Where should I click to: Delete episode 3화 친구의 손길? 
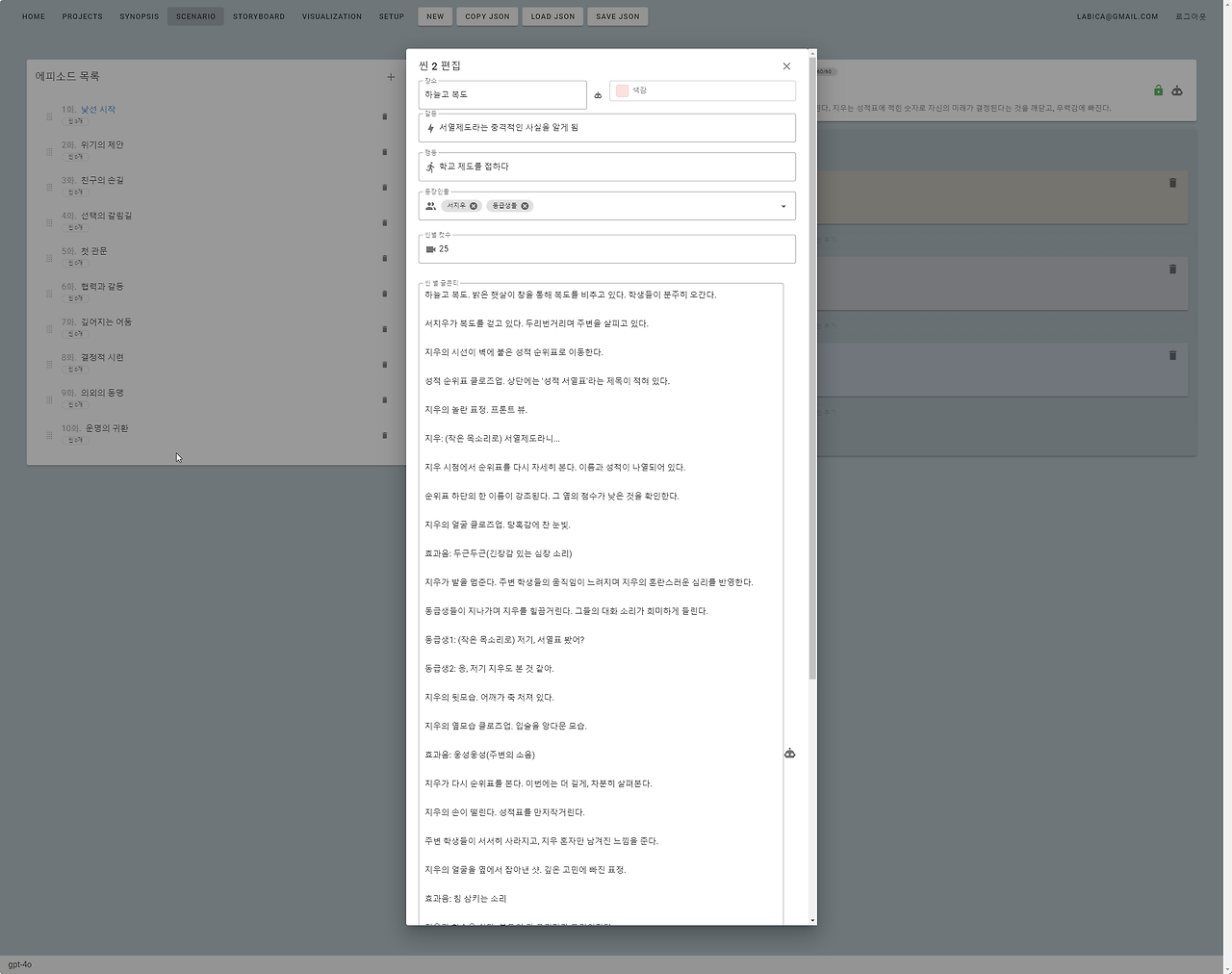click(385, 188)
